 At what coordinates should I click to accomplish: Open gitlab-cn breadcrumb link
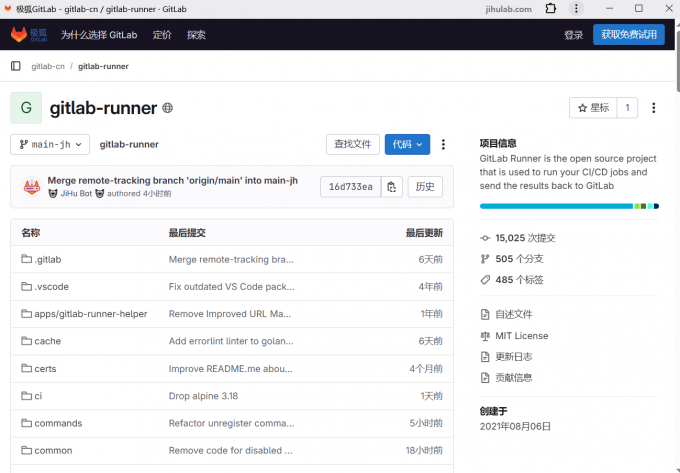point(48,66)
